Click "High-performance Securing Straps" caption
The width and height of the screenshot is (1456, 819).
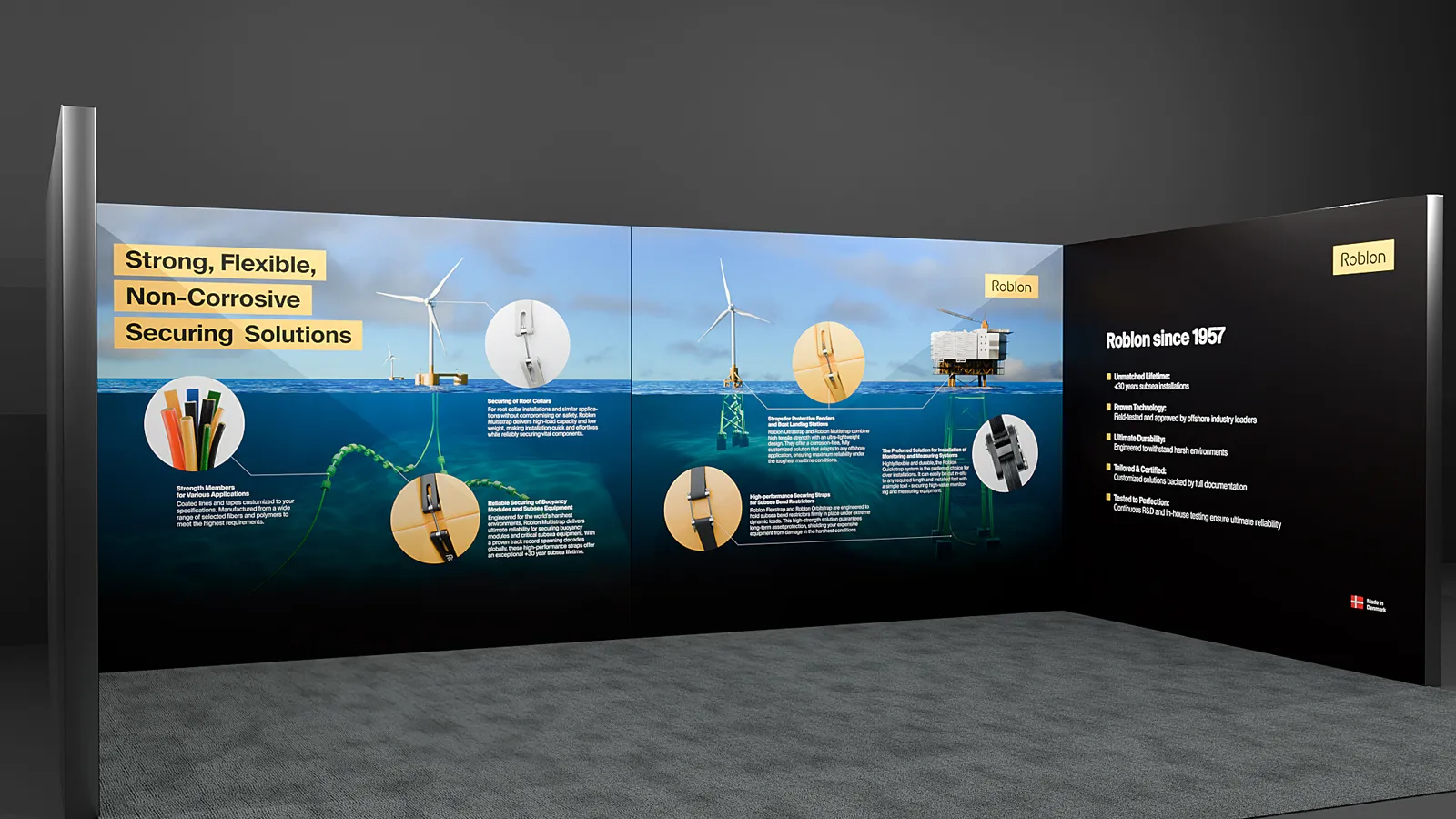790,498
